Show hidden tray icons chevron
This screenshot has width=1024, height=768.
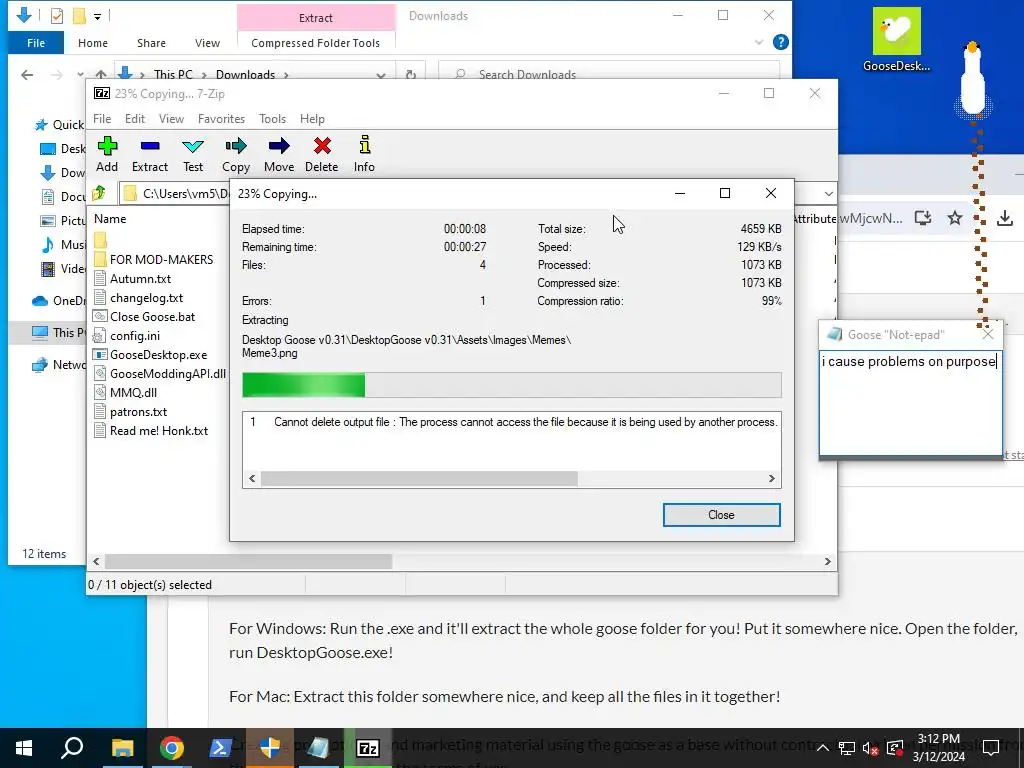click(x=823, y=748)
